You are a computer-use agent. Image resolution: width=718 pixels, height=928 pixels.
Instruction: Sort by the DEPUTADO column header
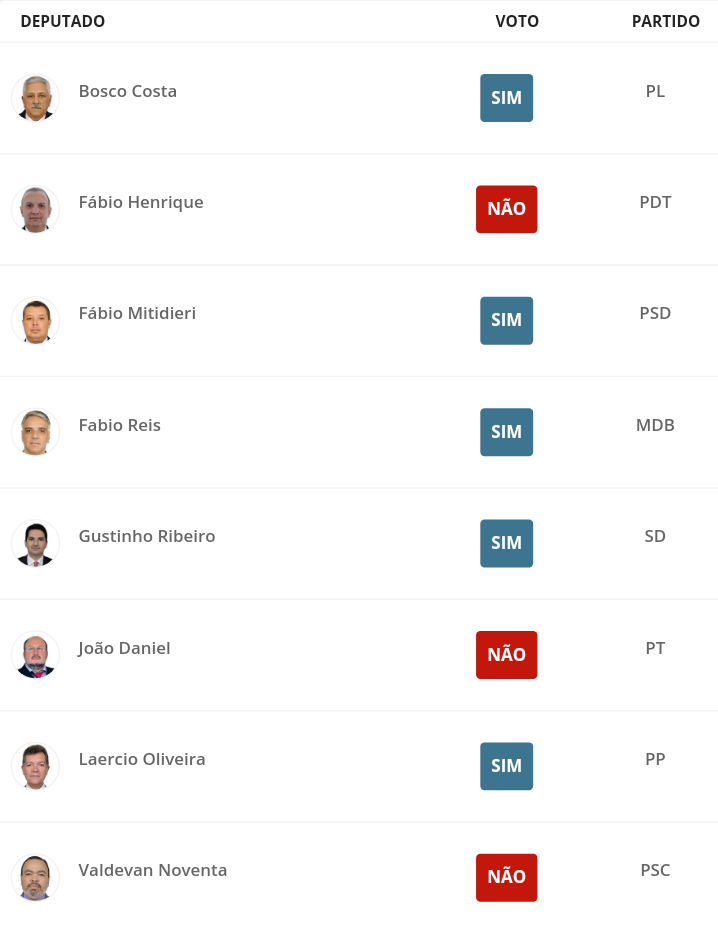(63, 21)
